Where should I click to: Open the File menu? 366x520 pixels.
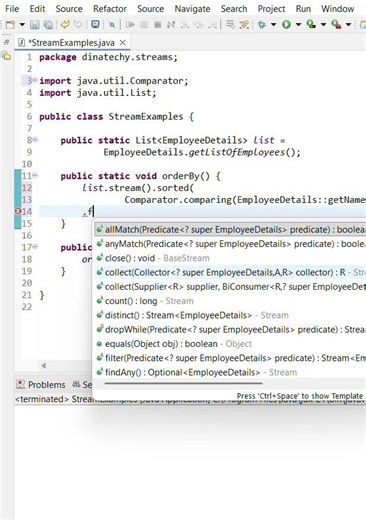point(12,9)
